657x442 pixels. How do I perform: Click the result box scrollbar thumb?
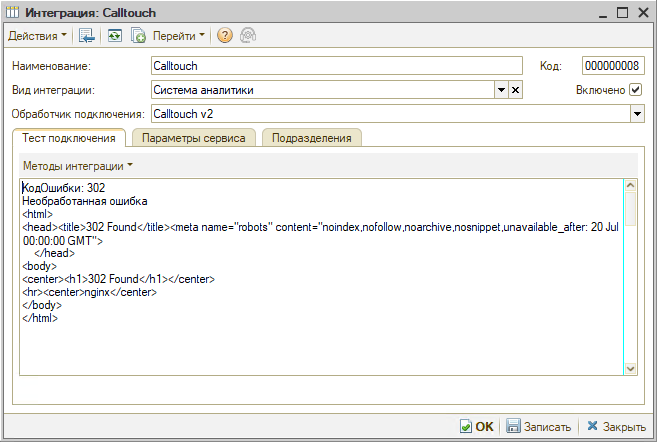(631, 209)
